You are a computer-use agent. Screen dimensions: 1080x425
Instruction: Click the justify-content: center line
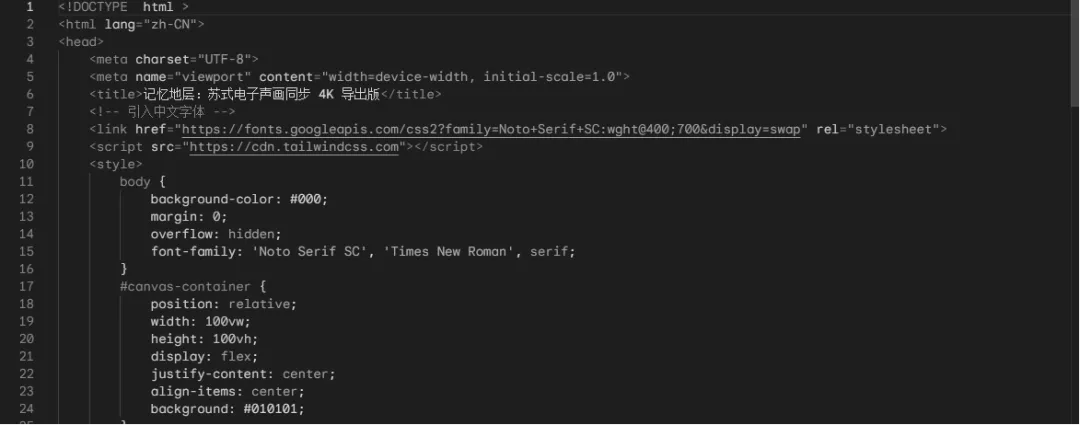click(243, 374)
